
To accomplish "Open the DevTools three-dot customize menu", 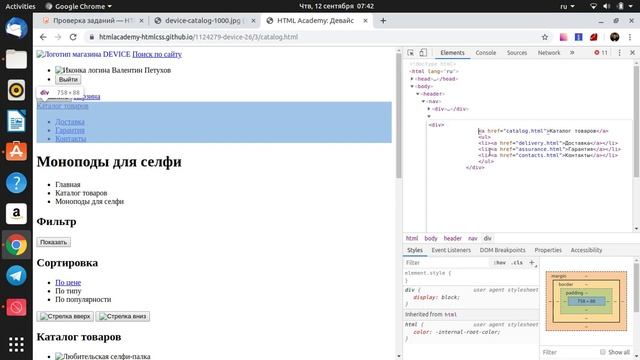I will pos(619,53).
